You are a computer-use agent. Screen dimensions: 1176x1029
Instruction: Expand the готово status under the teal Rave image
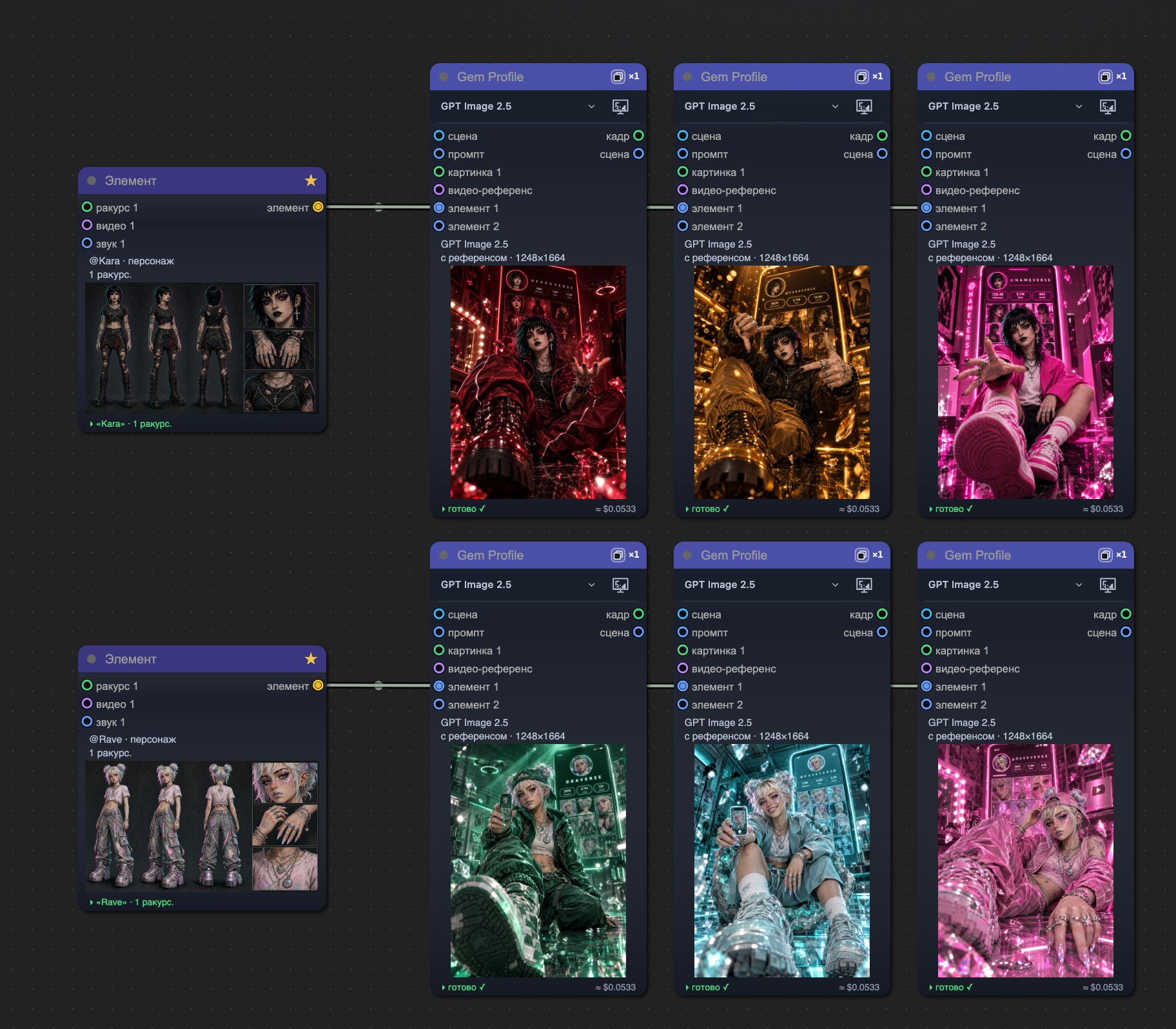(707, 987)
